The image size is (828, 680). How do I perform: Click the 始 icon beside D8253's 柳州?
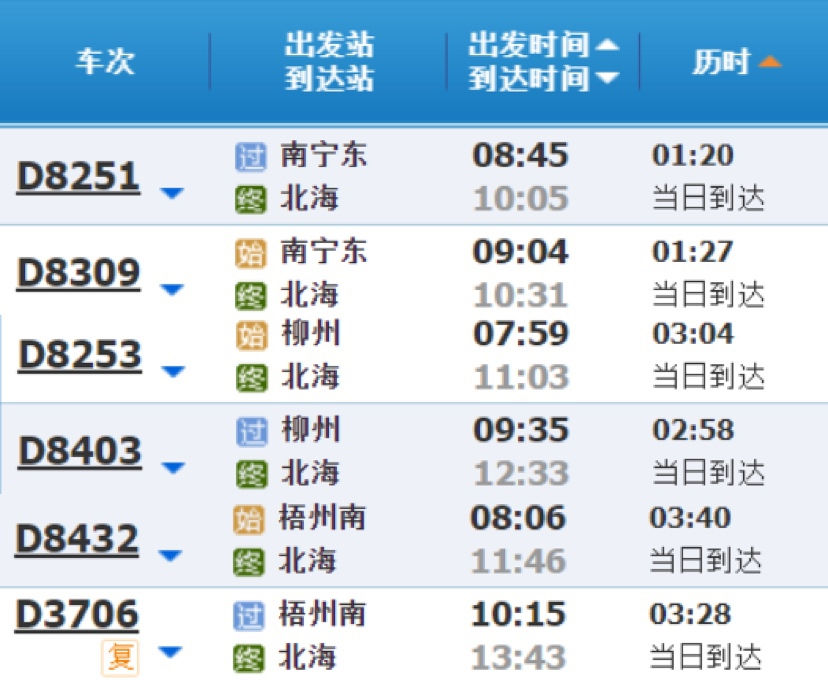249,334
